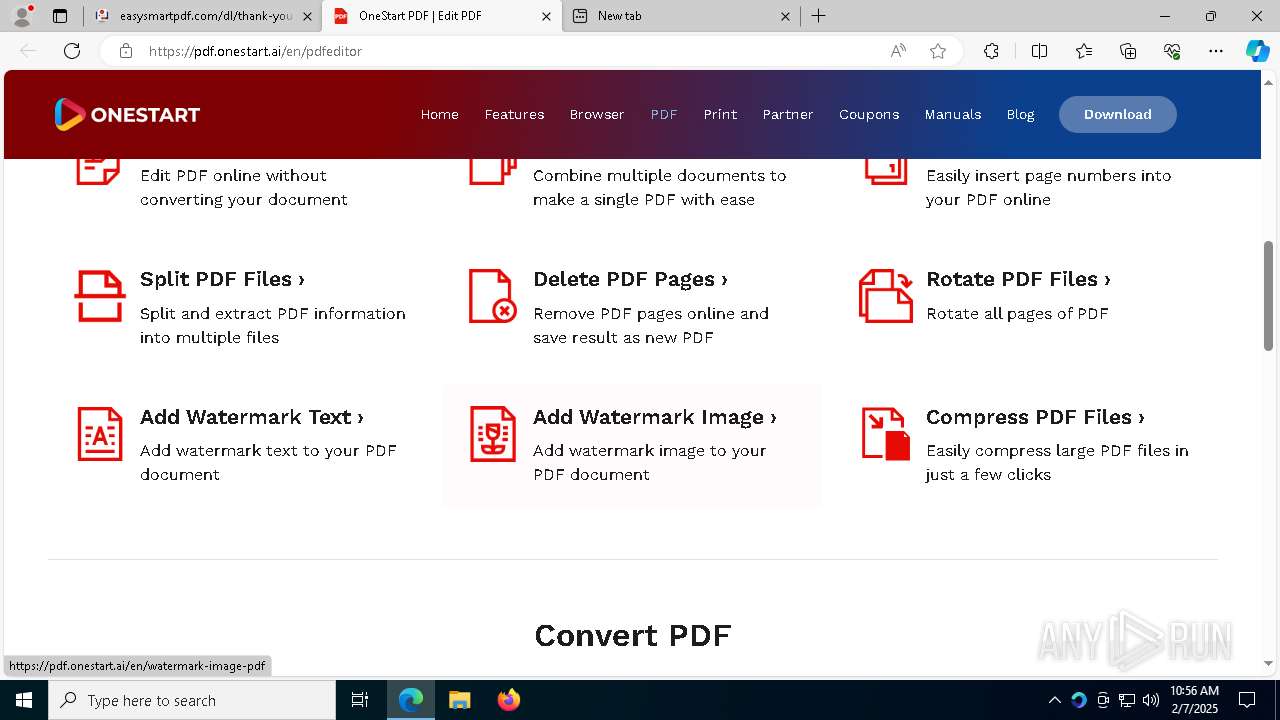
Task: Refresh the current page
Action: point(72,51)
